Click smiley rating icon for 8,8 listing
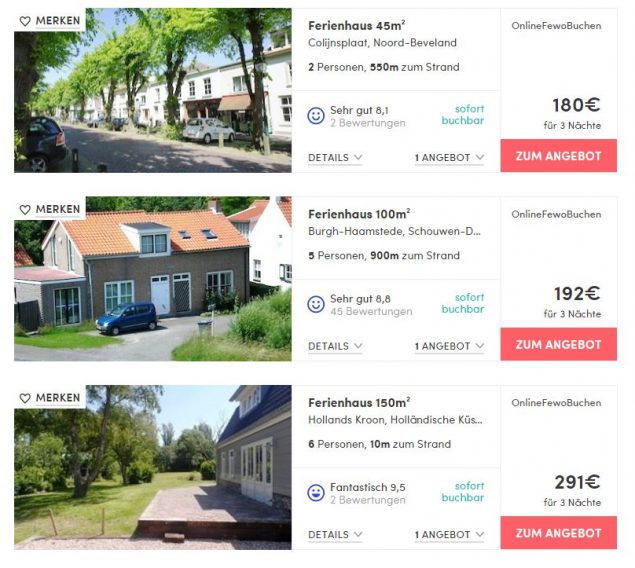 coord(316,304)
